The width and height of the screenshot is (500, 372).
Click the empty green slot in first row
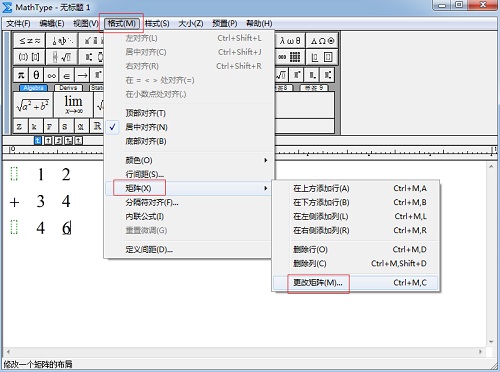click(x=14, y=174)
